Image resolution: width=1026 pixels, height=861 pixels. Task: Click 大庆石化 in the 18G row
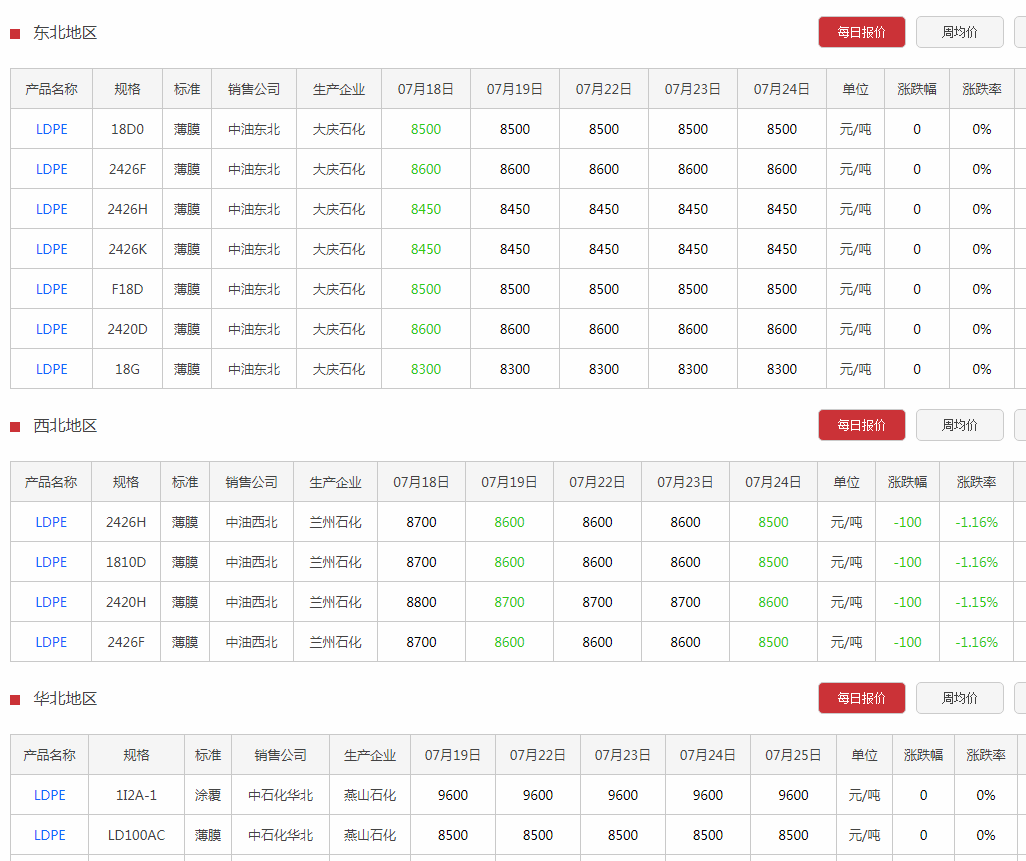point(339,369)
